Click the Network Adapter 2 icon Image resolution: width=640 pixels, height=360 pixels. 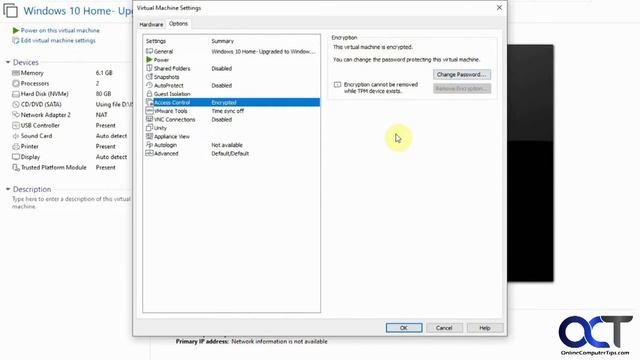(16, 115)
